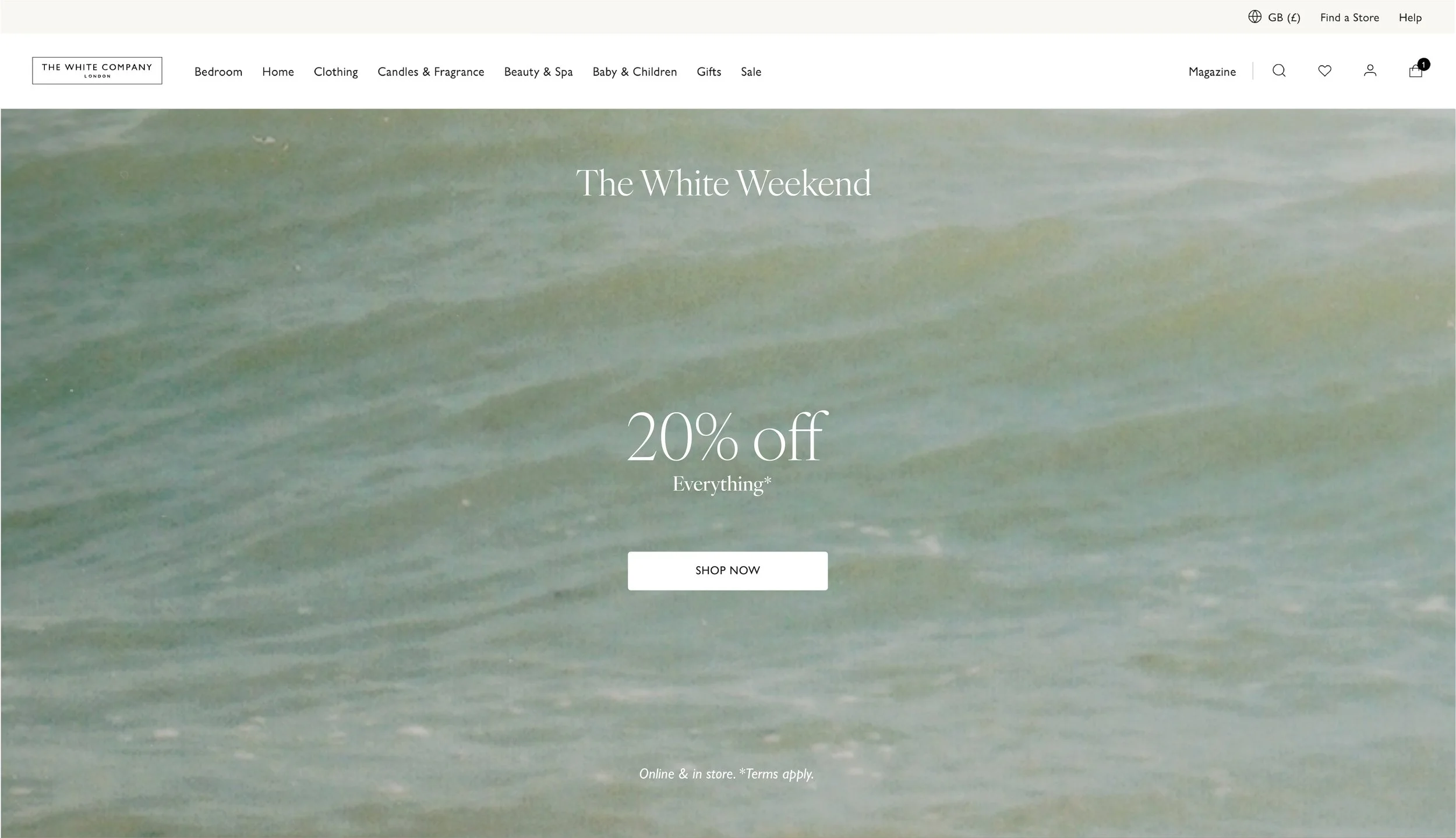The width and height of the screenshot is (1456, 838).
Task: Go to the Gifts section
Action: click(709, 72)
